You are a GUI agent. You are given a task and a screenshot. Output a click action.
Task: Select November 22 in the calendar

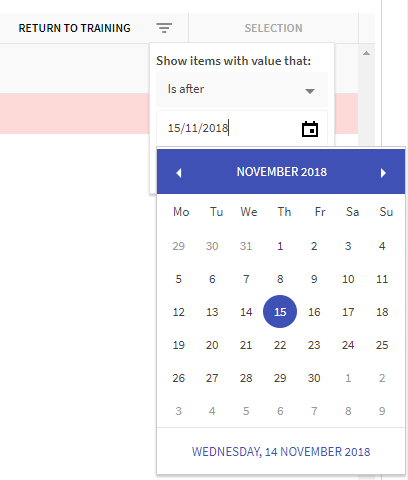pos(280,345)
